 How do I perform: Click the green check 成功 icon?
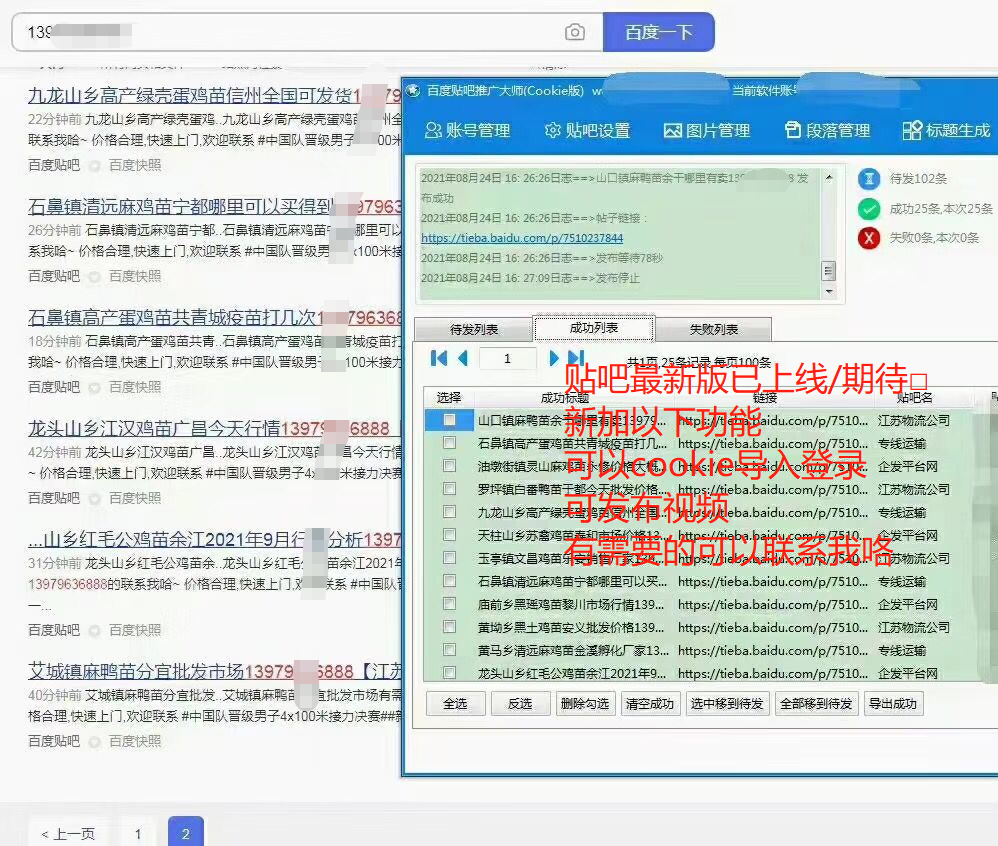point(869,208)
